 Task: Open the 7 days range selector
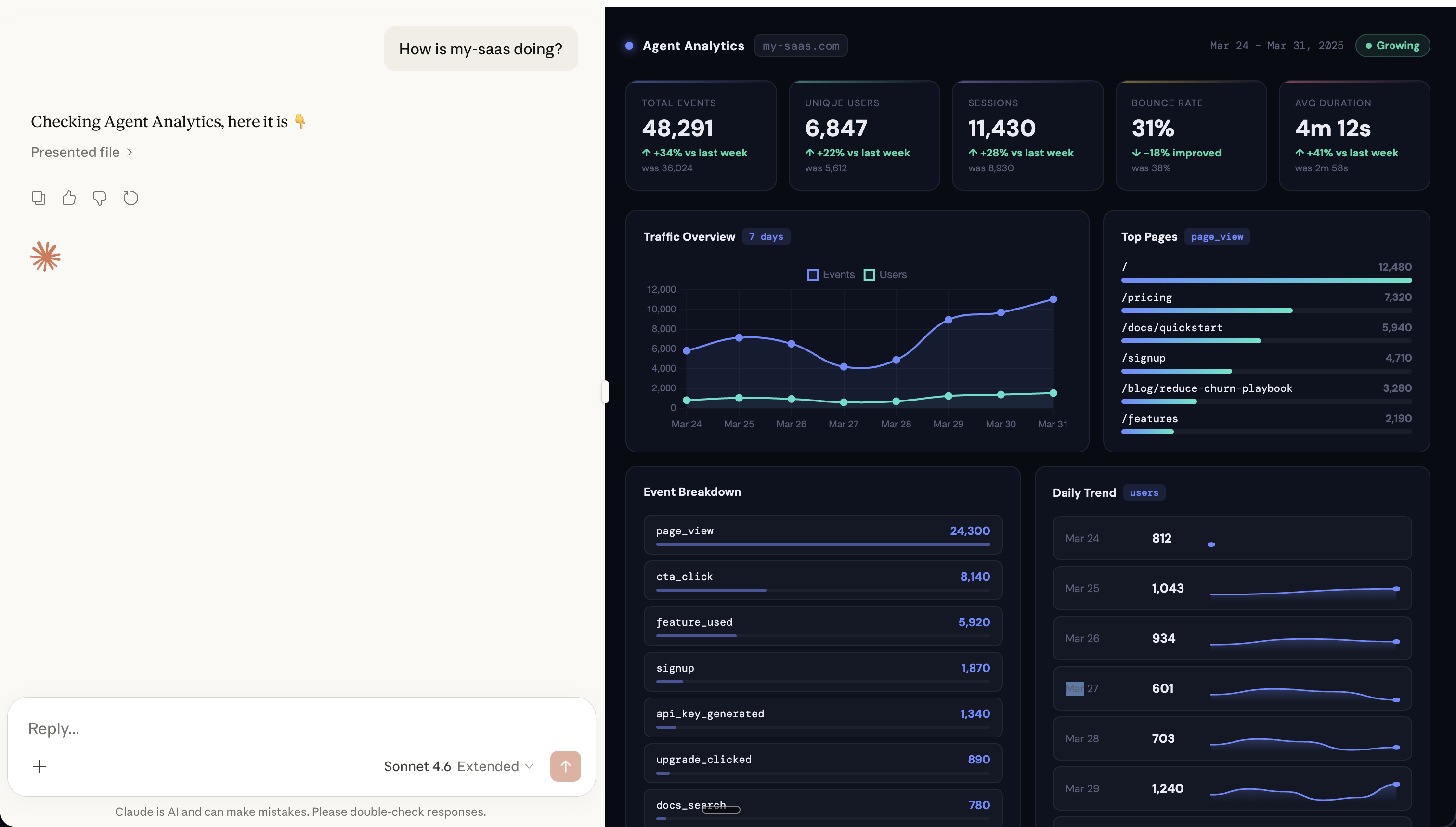(766, 236)
